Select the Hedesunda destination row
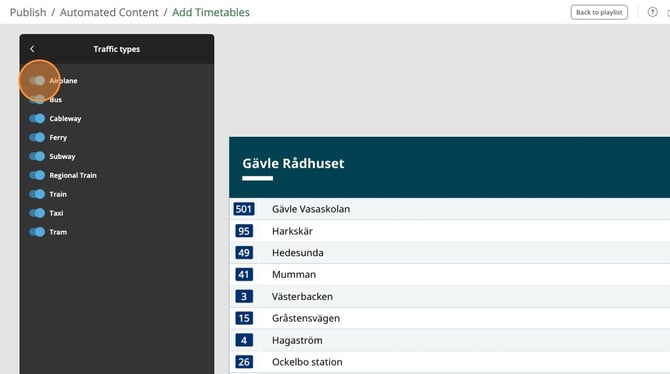Image resolution: width=670 pixels, height=374 pixels. point(450,253)
